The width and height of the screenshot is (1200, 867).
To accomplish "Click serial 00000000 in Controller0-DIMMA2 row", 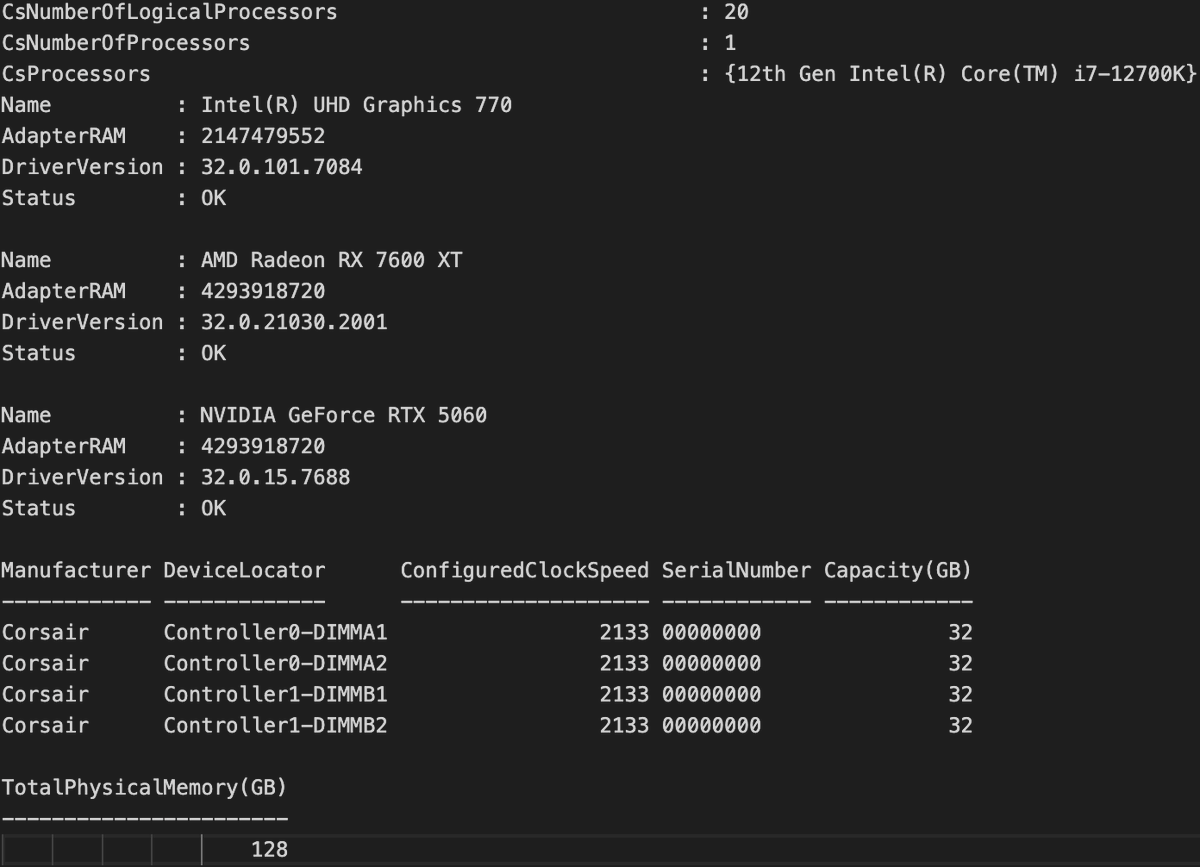I will [x=712, y=664].
